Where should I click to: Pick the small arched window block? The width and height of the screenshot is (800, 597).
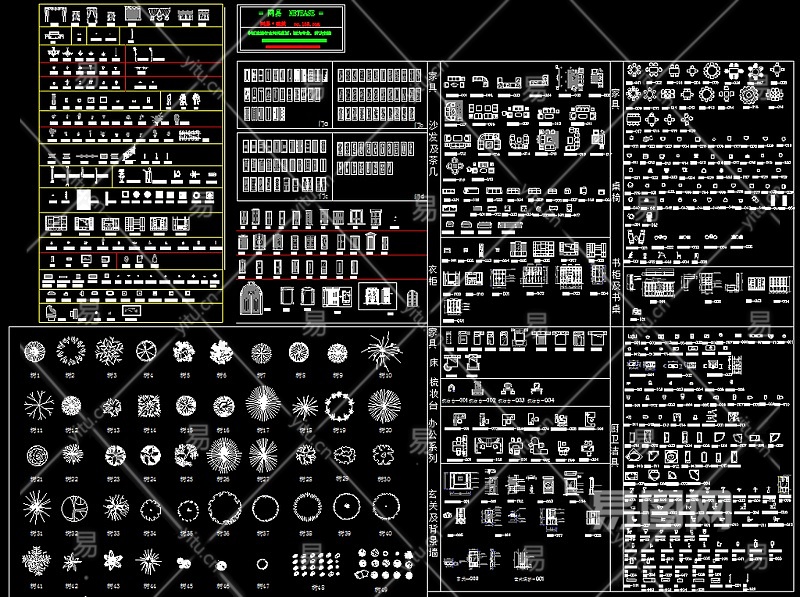[412, 299]
